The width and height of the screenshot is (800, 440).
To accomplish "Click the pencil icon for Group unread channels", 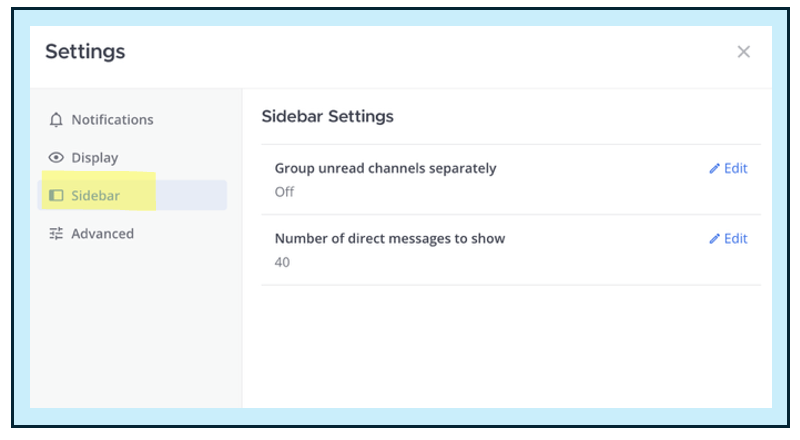I will (714, 169).
